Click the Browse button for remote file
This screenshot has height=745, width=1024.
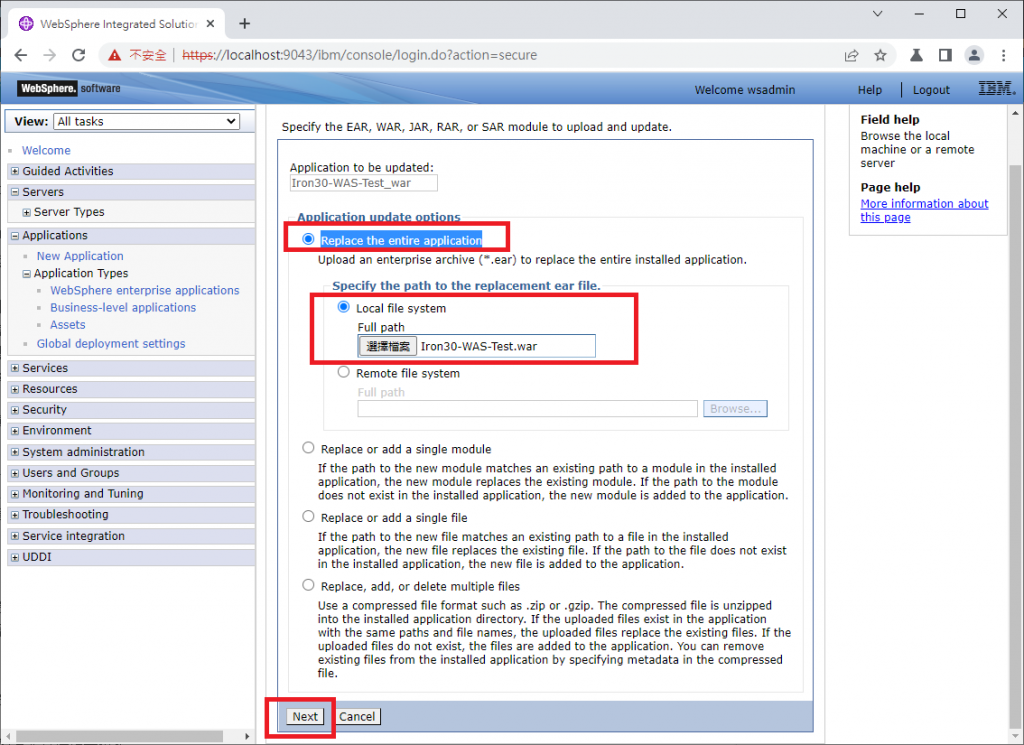pyautogui.click(x=735, y=408)
